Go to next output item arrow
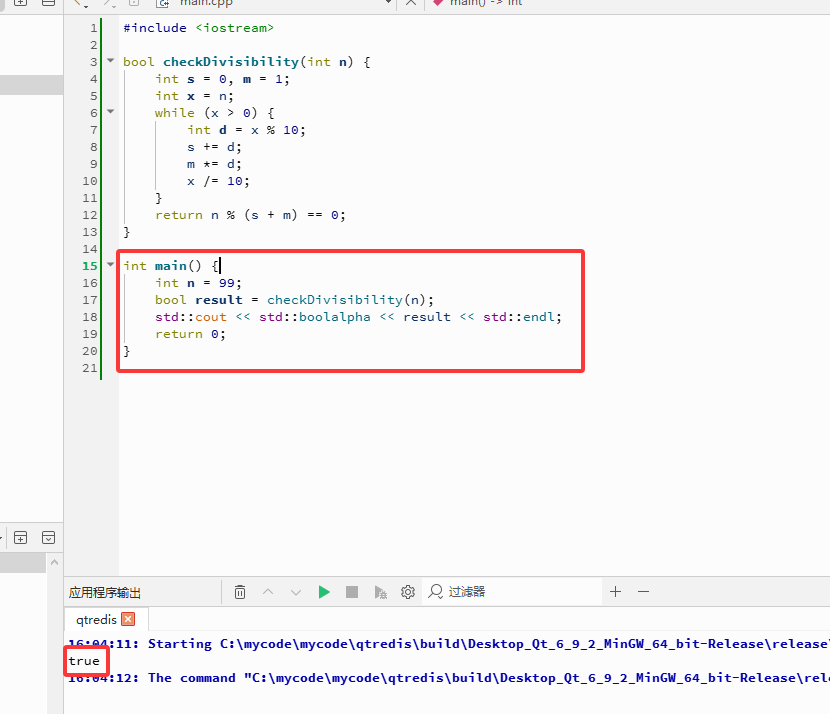The image size is (830, 714). tap(296, 592)
